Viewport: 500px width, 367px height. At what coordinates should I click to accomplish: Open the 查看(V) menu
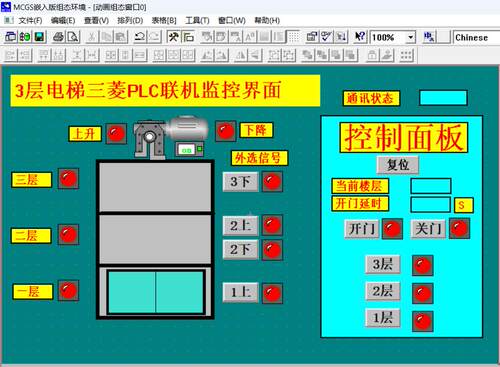[96, 20]
